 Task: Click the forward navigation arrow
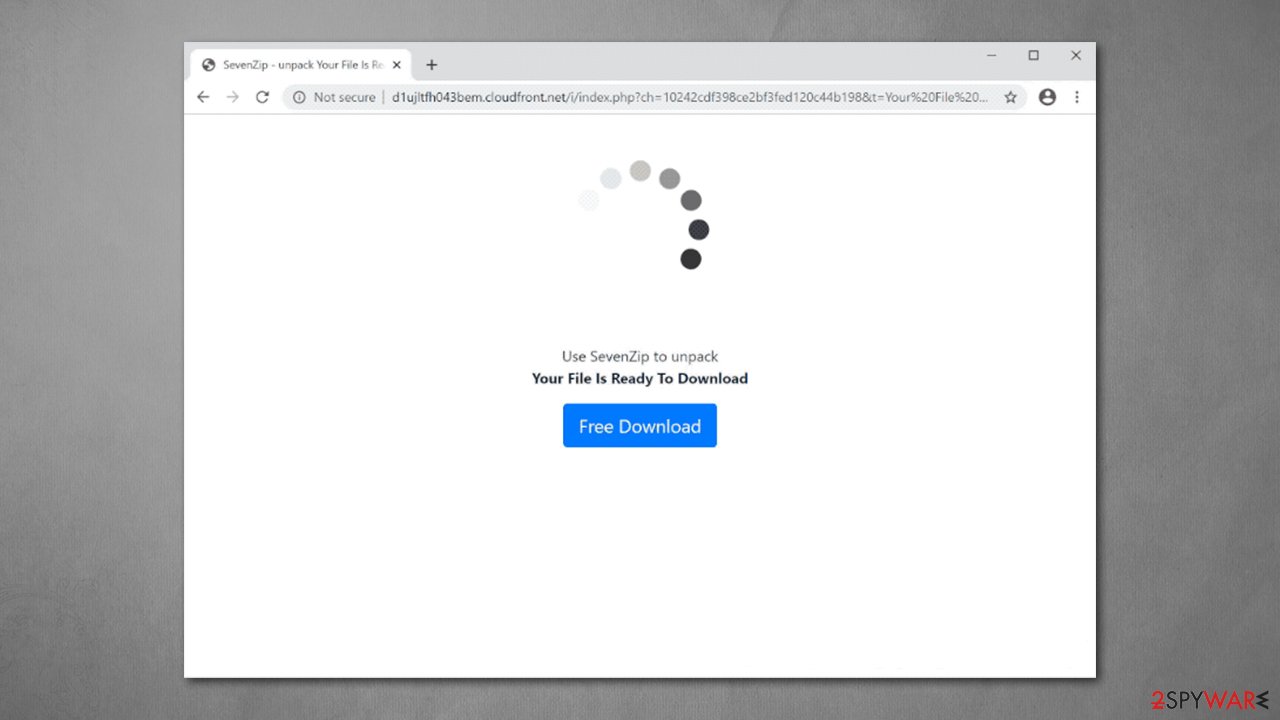233,97
